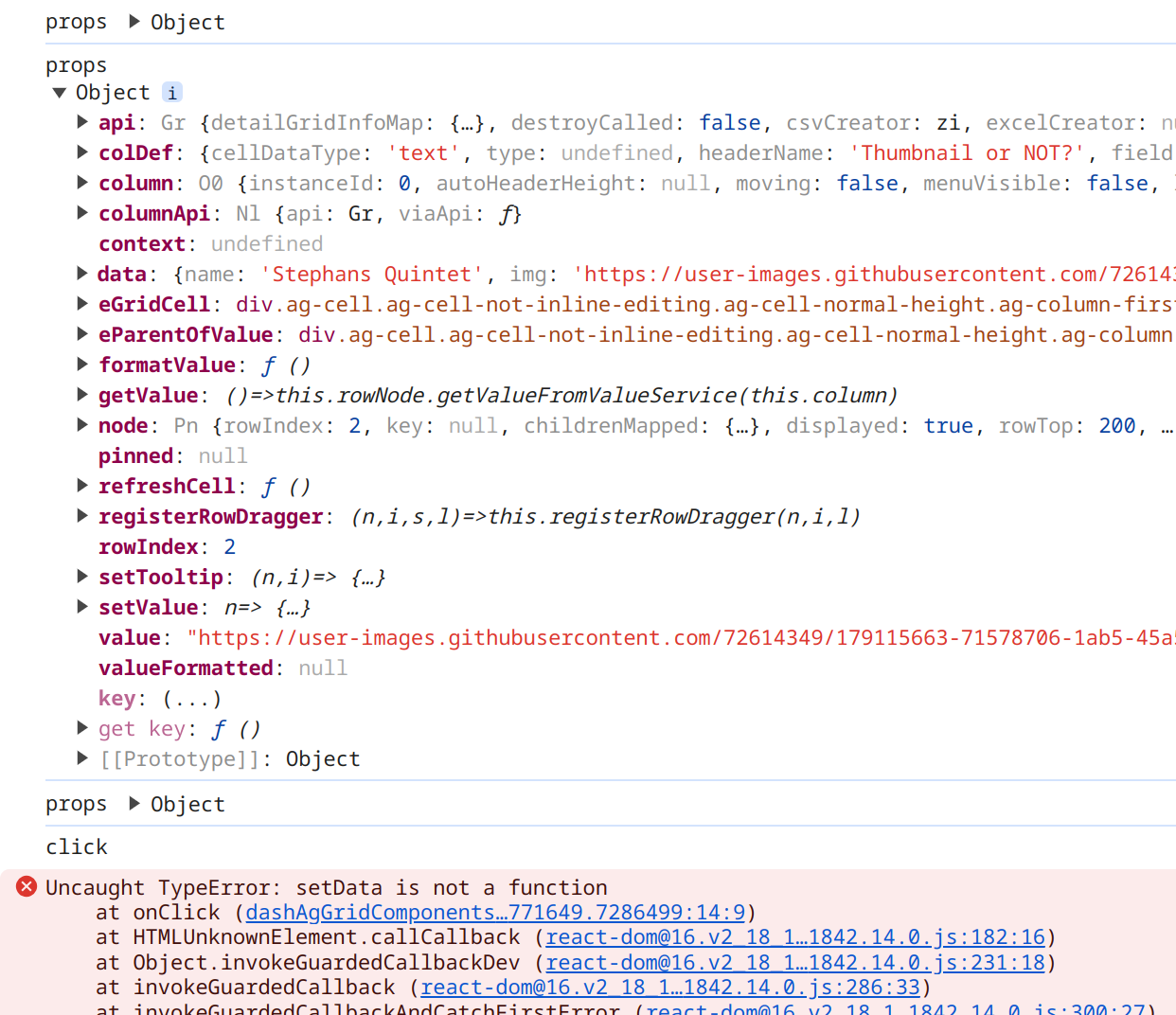
Task: Select the Uncaught TypeError message text
Action: 327,888
